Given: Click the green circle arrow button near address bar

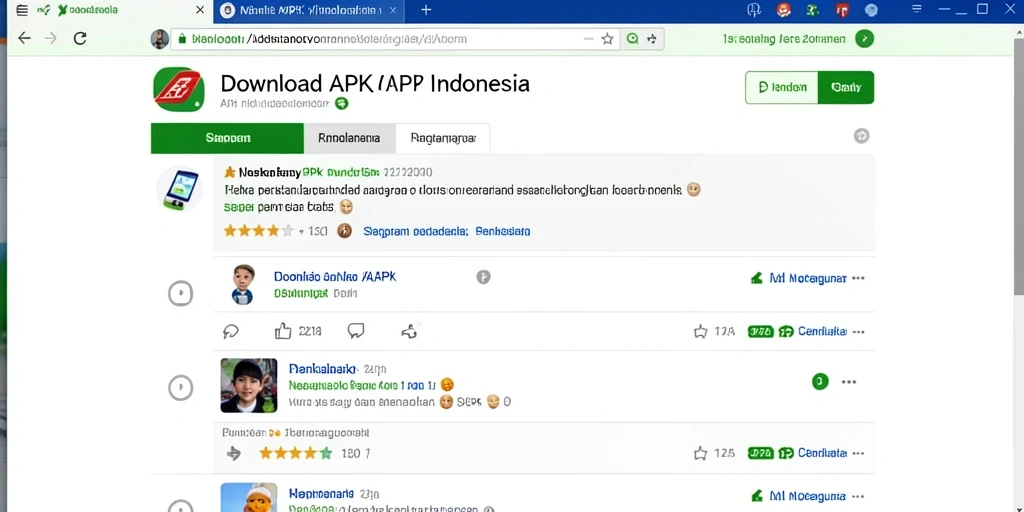Looking at the screenshot, I should coord(864,39).
